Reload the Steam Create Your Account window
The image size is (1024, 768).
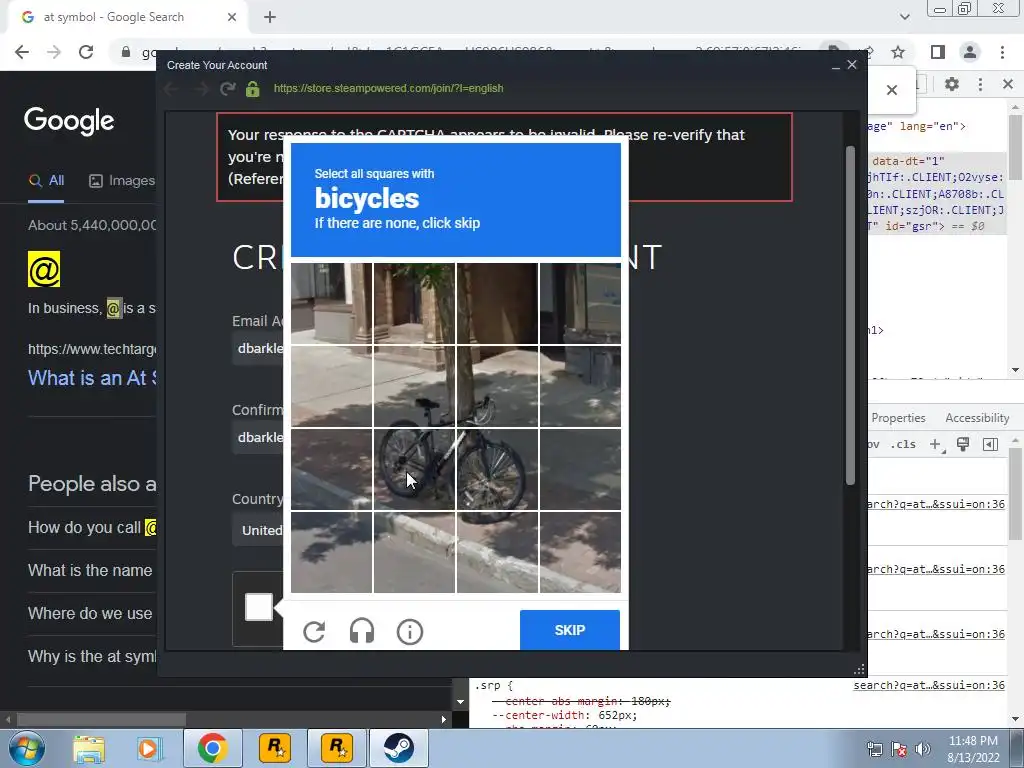click(227, 88)
